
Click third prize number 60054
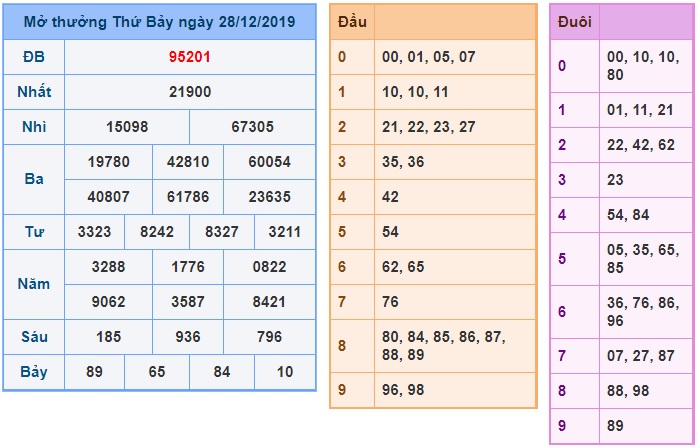(269, 162)
